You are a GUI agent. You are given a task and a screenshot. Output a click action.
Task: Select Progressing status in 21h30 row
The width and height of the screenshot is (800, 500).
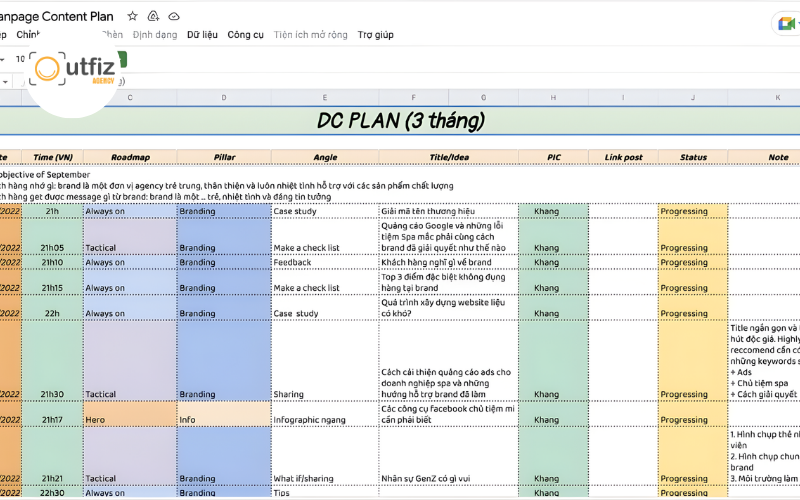[693, 361]
